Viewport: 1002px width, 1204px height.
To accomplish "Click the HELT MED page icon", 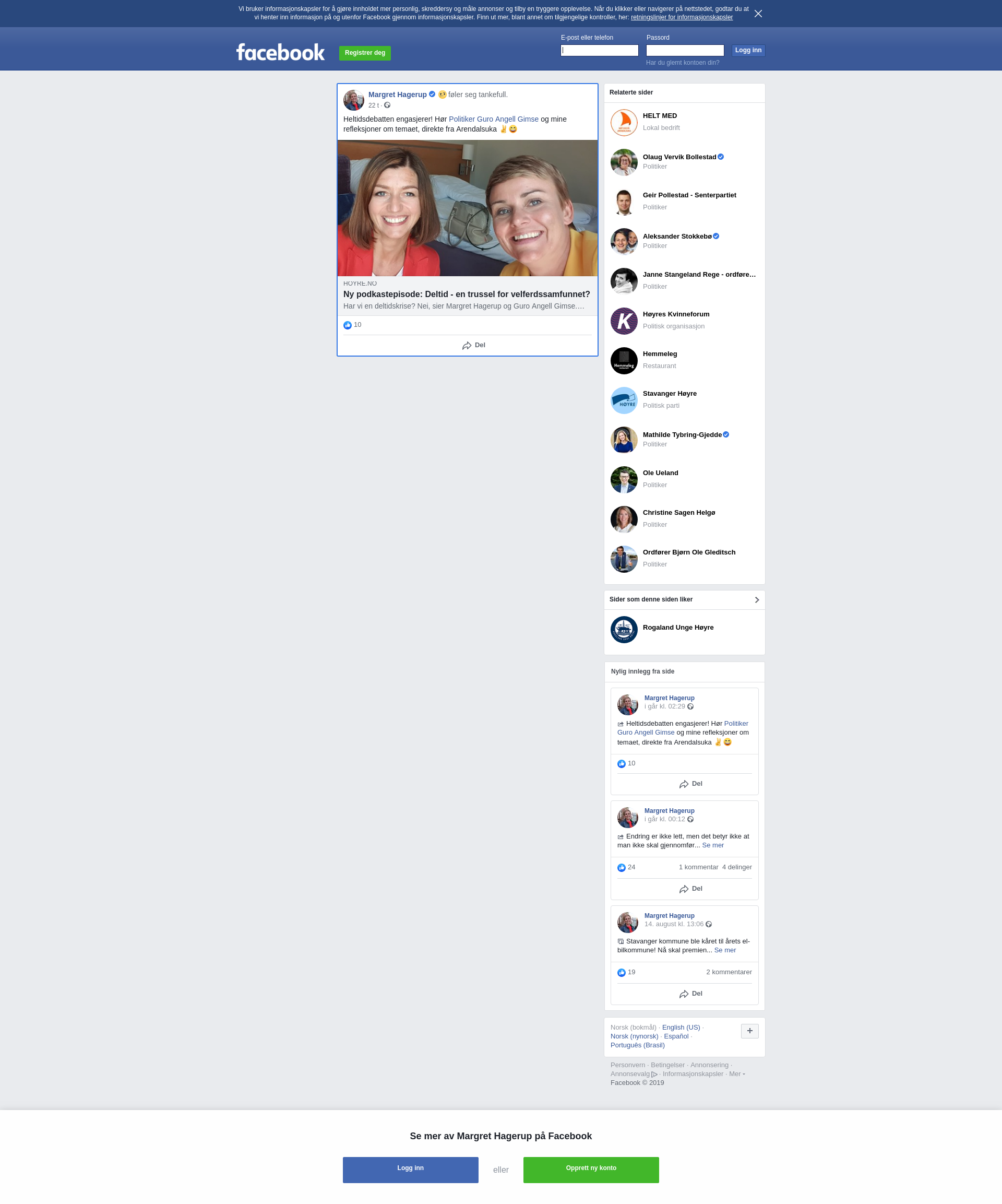I will [x=624, y=122].
